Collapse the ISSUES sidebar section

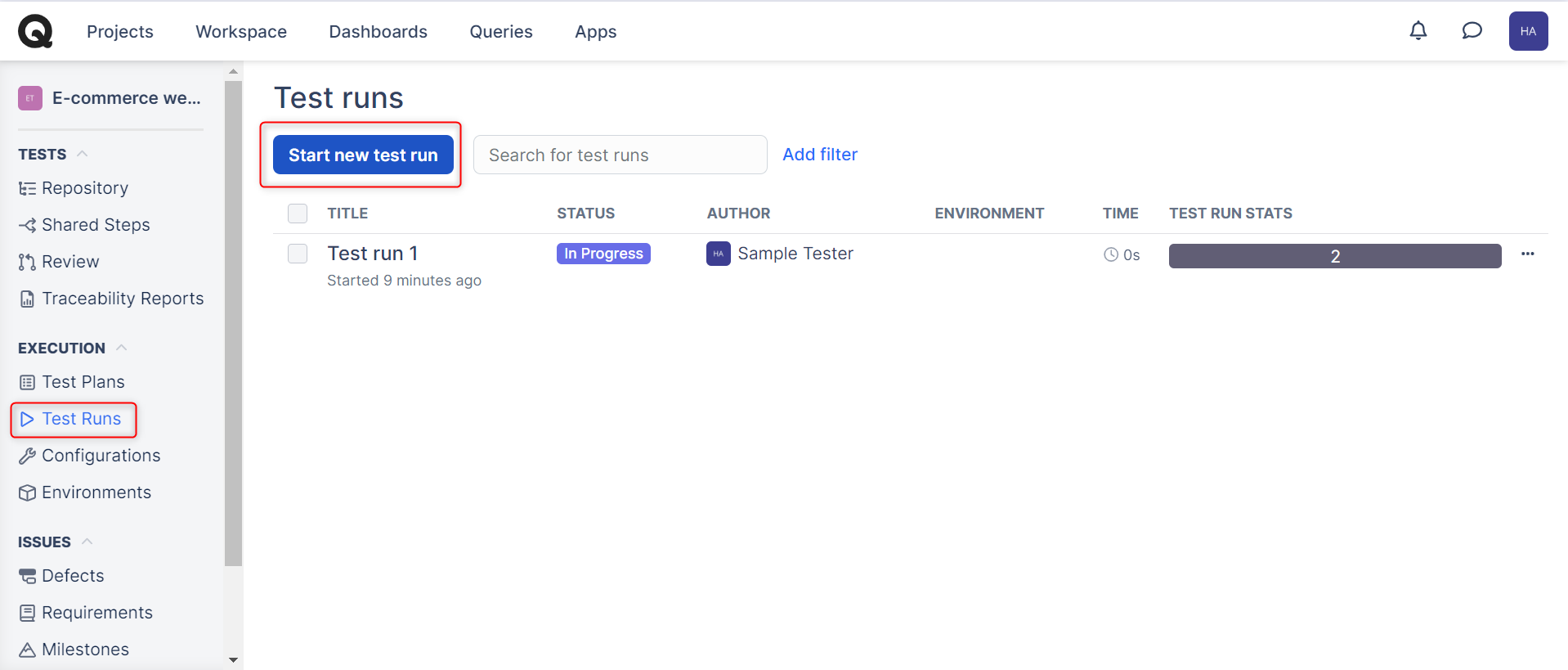point(87,542)
